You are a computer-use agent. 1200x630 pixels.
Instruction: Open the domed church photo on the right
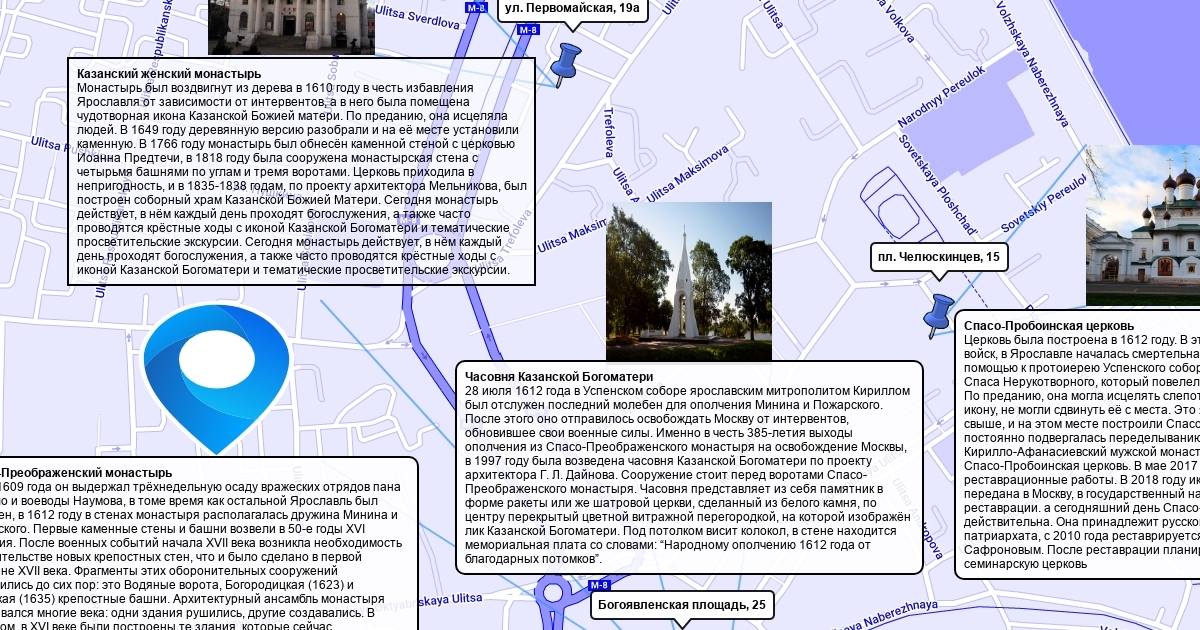1142,225
